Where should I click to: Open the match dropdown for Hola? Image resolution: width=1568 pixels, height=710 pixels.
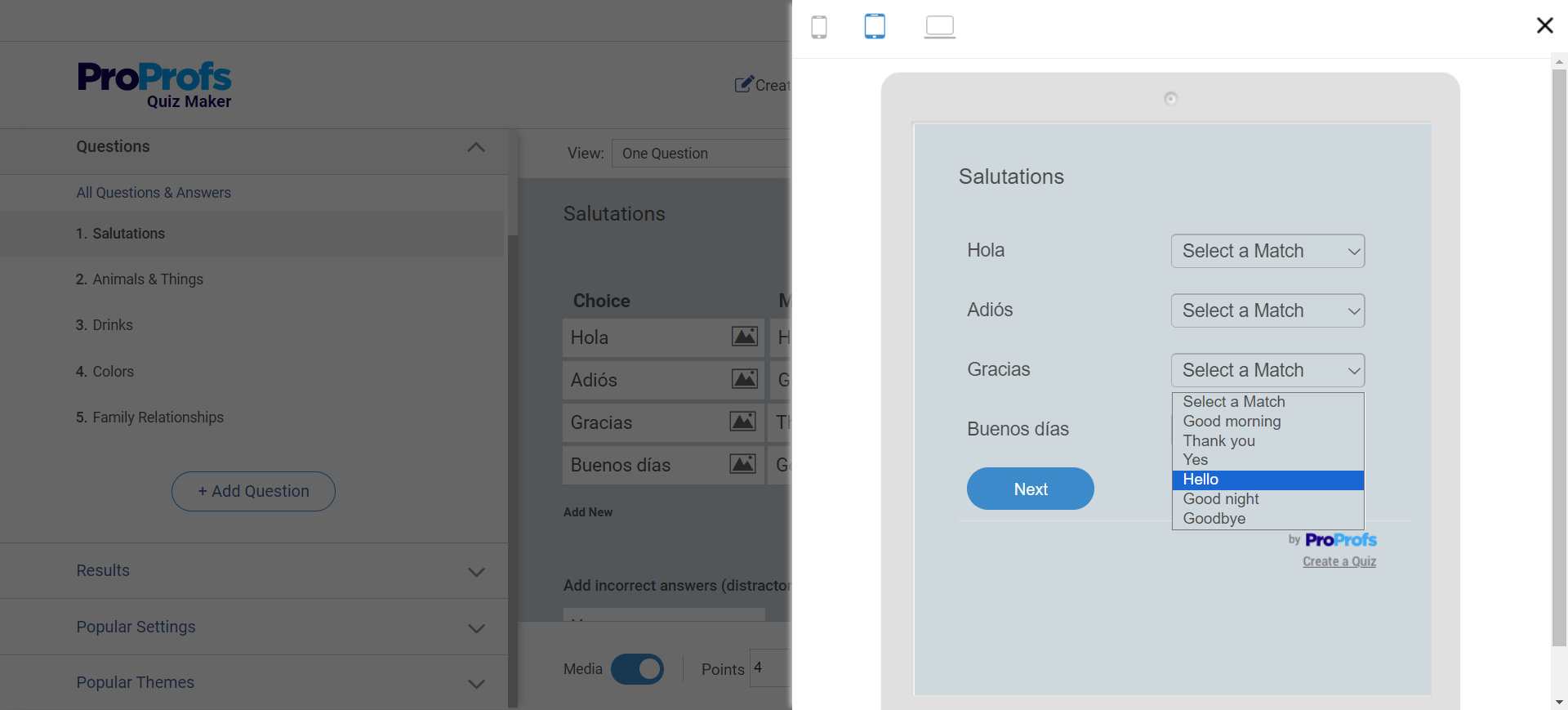pyautogui.click(x=1267, y=251)
